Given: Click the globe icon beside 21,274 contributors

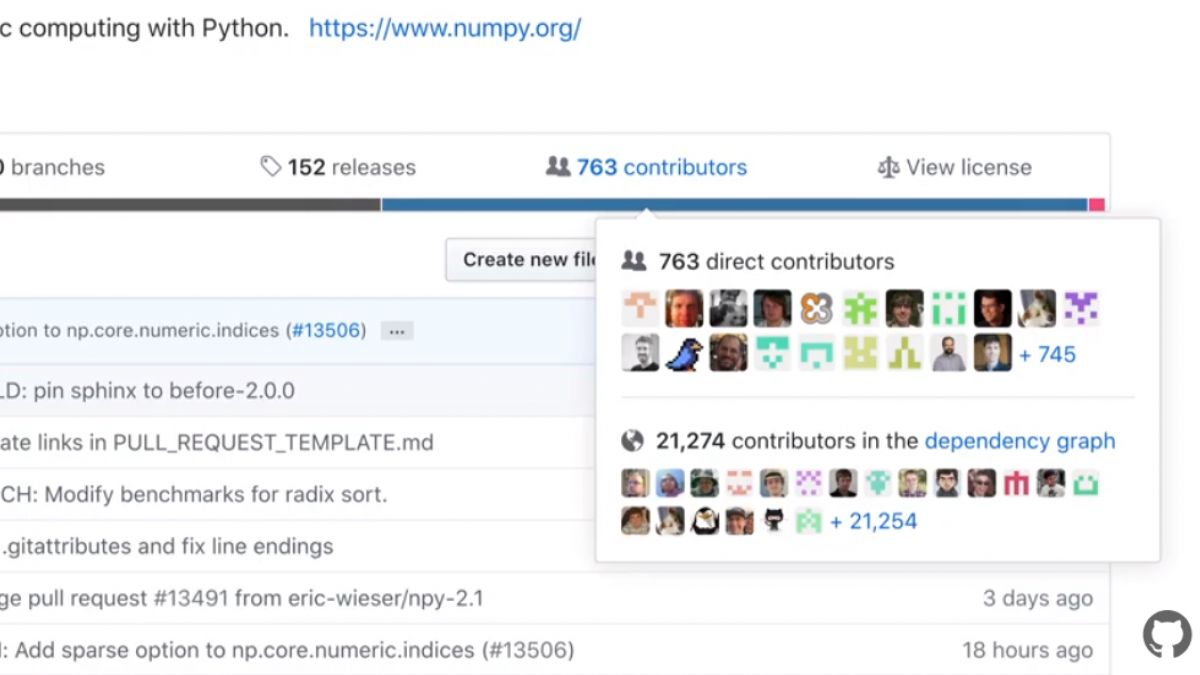Looking at the screenshot, I should pos(633,441).
